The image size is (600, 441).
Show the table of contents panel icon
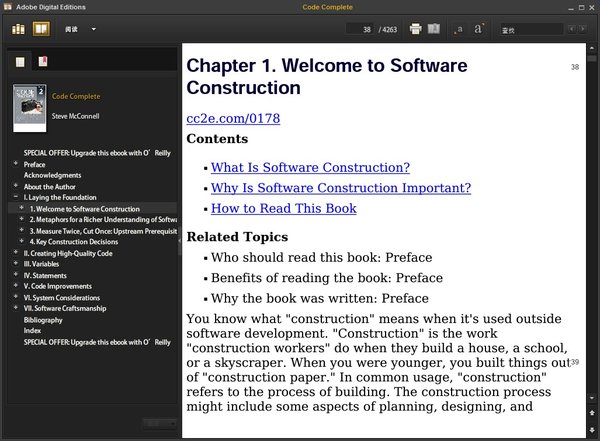point(20,62)
